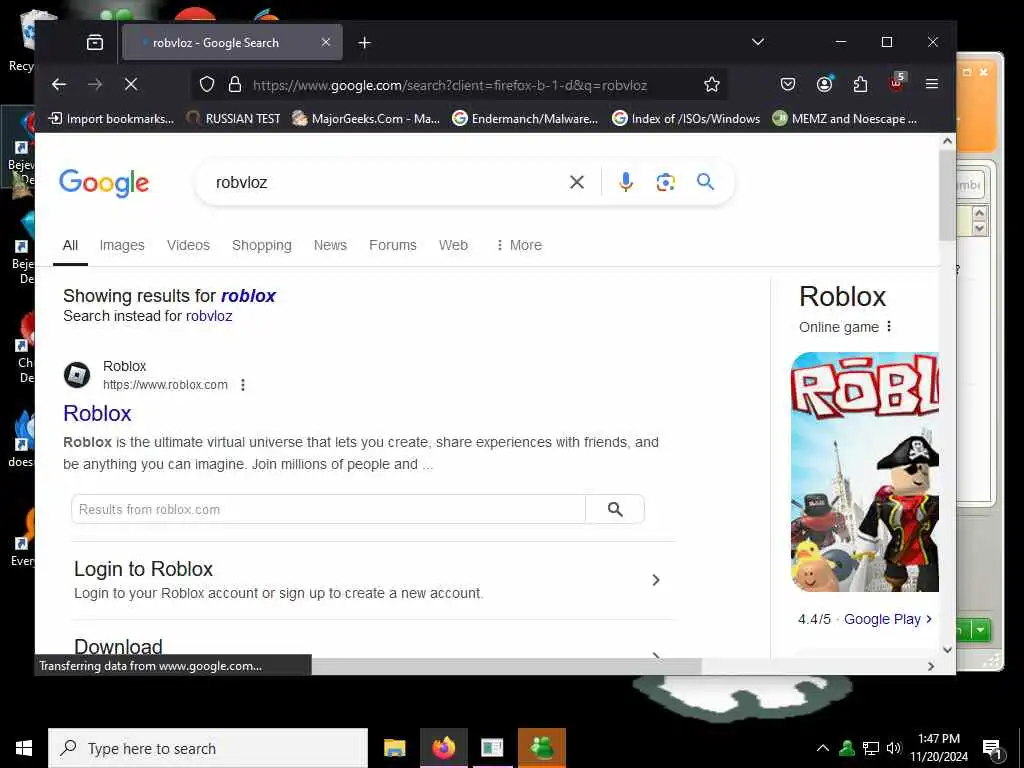Click the Firefox taskbar icon
Viewport: 1024px width, 768px height.
coord(443,748)
